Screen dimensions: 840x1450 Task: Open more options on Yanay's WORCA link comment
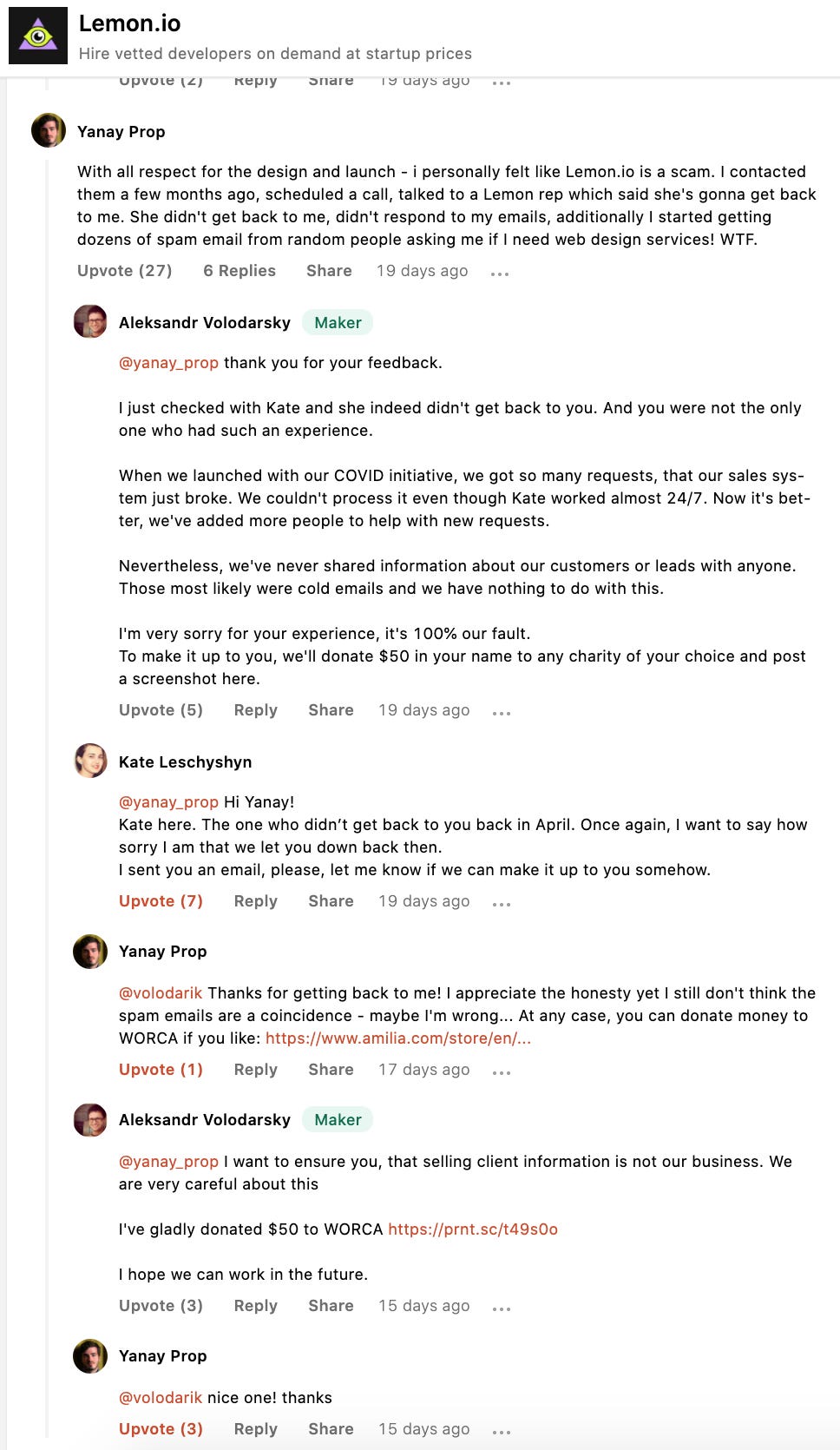tap(502, 1071)
